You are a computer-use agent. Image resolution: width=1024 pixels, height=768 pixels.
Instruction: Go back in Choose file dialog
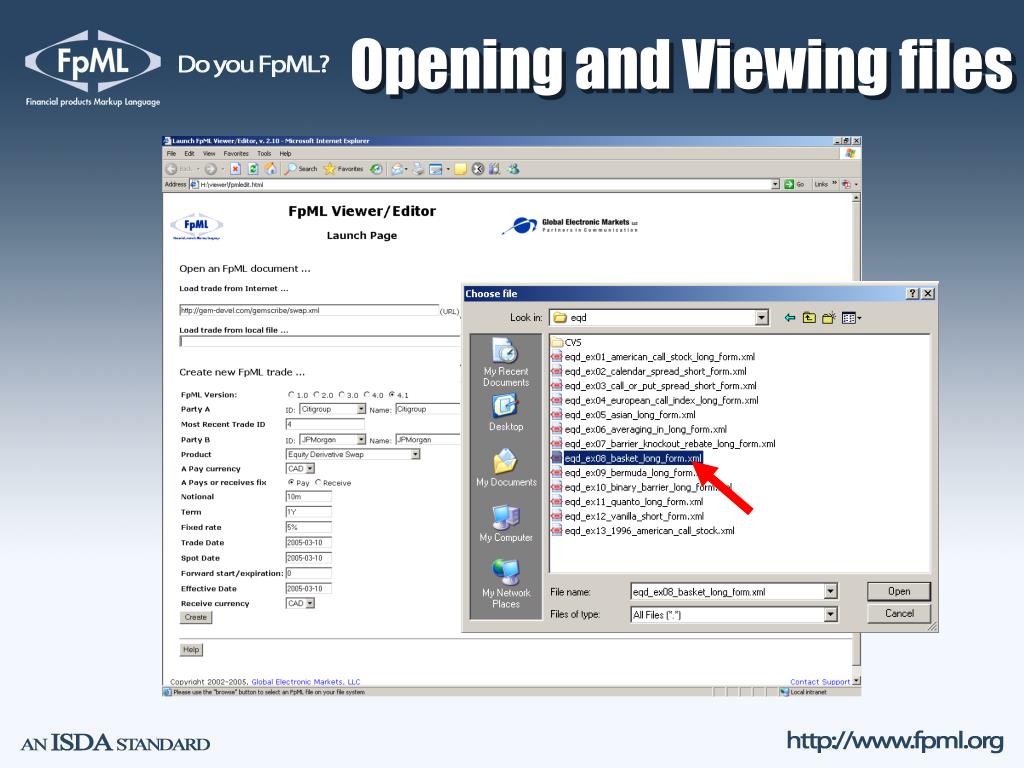(790, 318)
